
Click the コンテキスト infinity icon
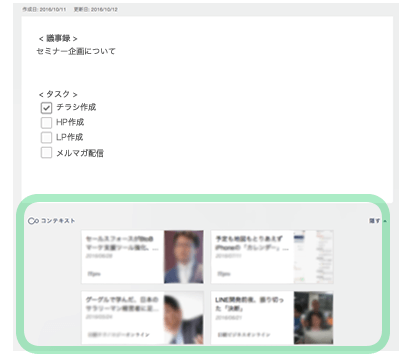(33, 221)
